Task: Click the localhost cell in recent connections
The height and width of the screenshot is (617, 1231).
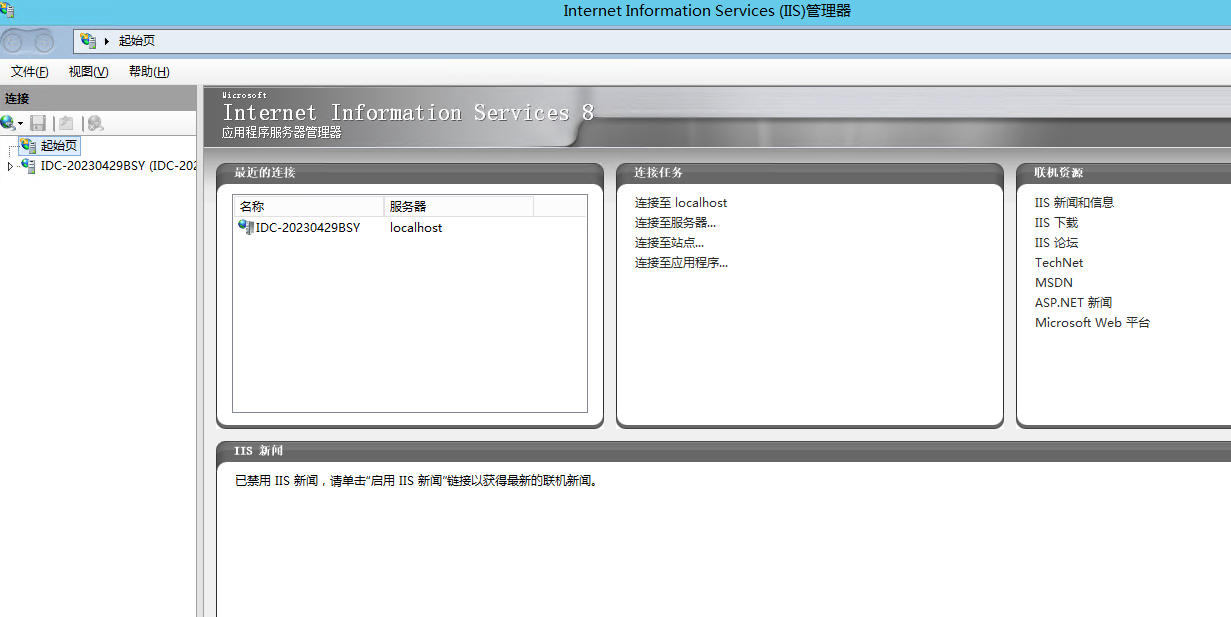Action: coord(416,228)
